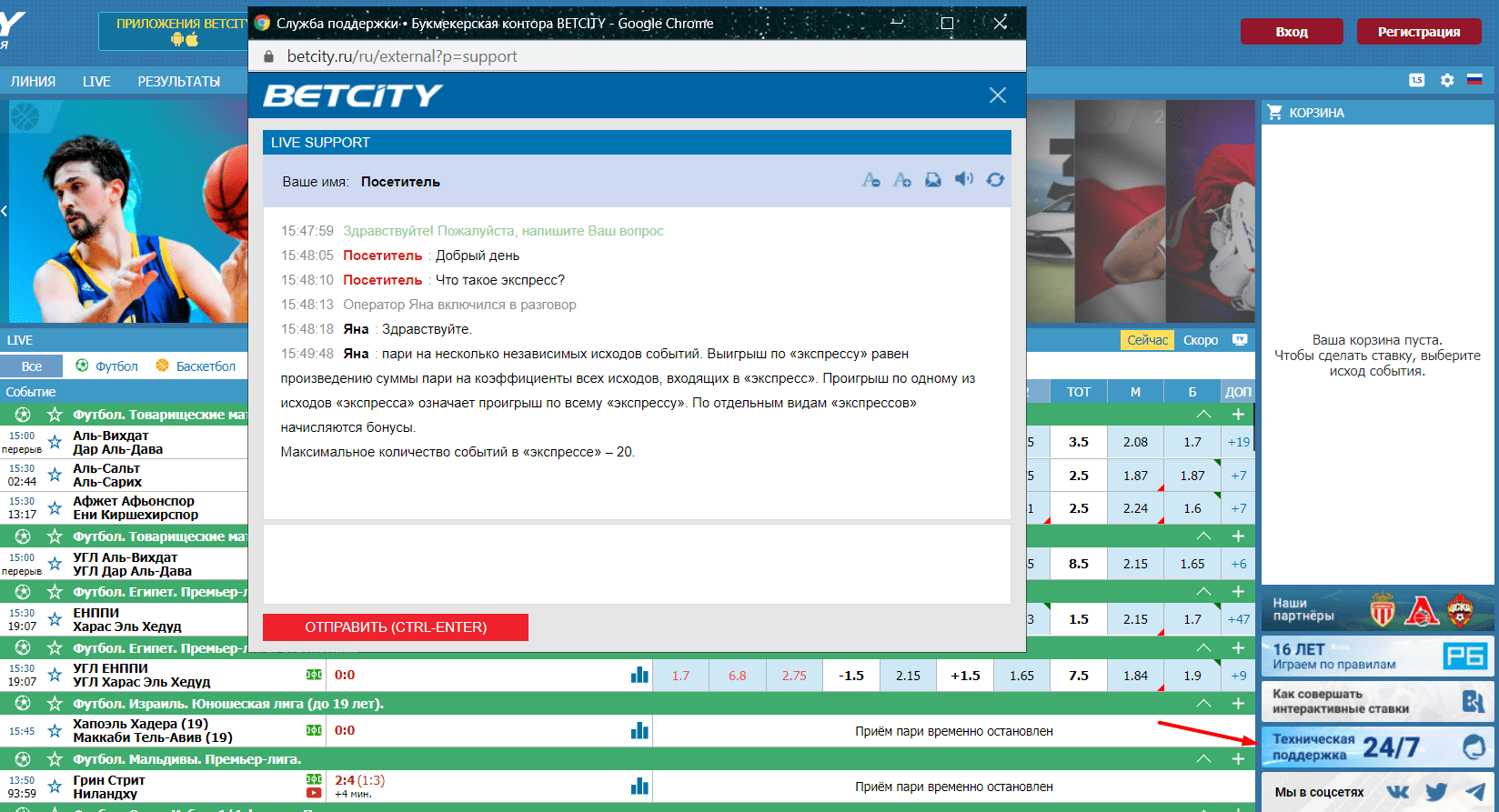Refresh the live support chat
1499x812 pixels.
(x=995, y=180)
